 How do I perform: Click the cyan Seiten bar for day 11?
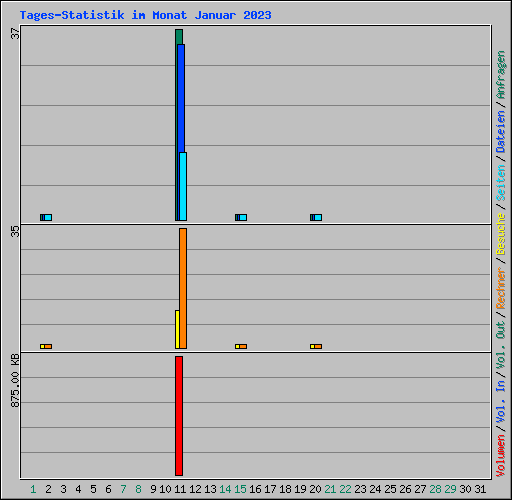183,187
